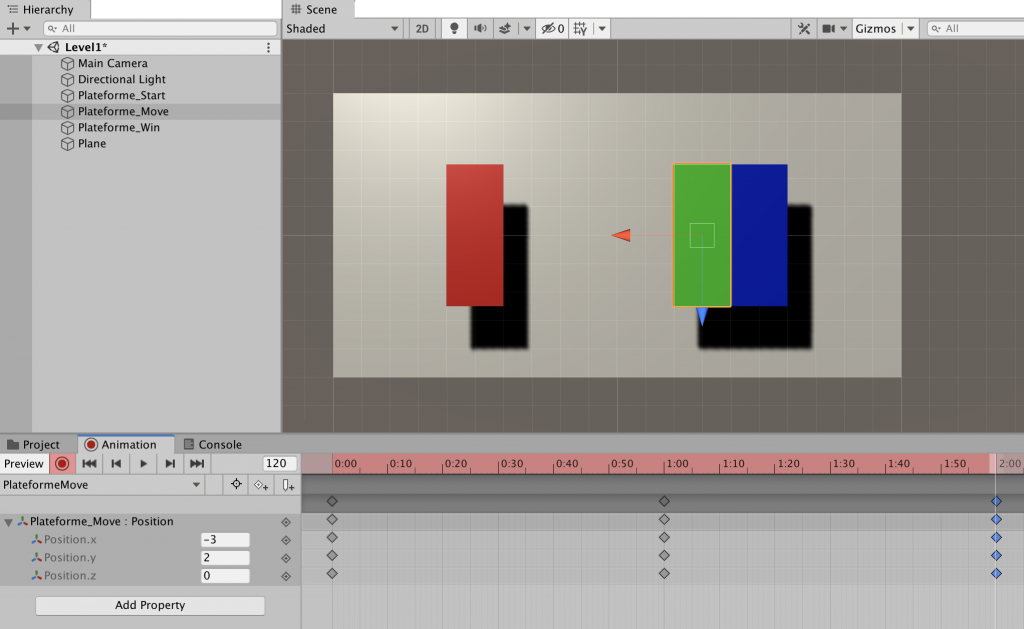Jump to the last keyframe of the clip
The height and width of the screenshot is (629, 1024).
click(x=197, y=464)
